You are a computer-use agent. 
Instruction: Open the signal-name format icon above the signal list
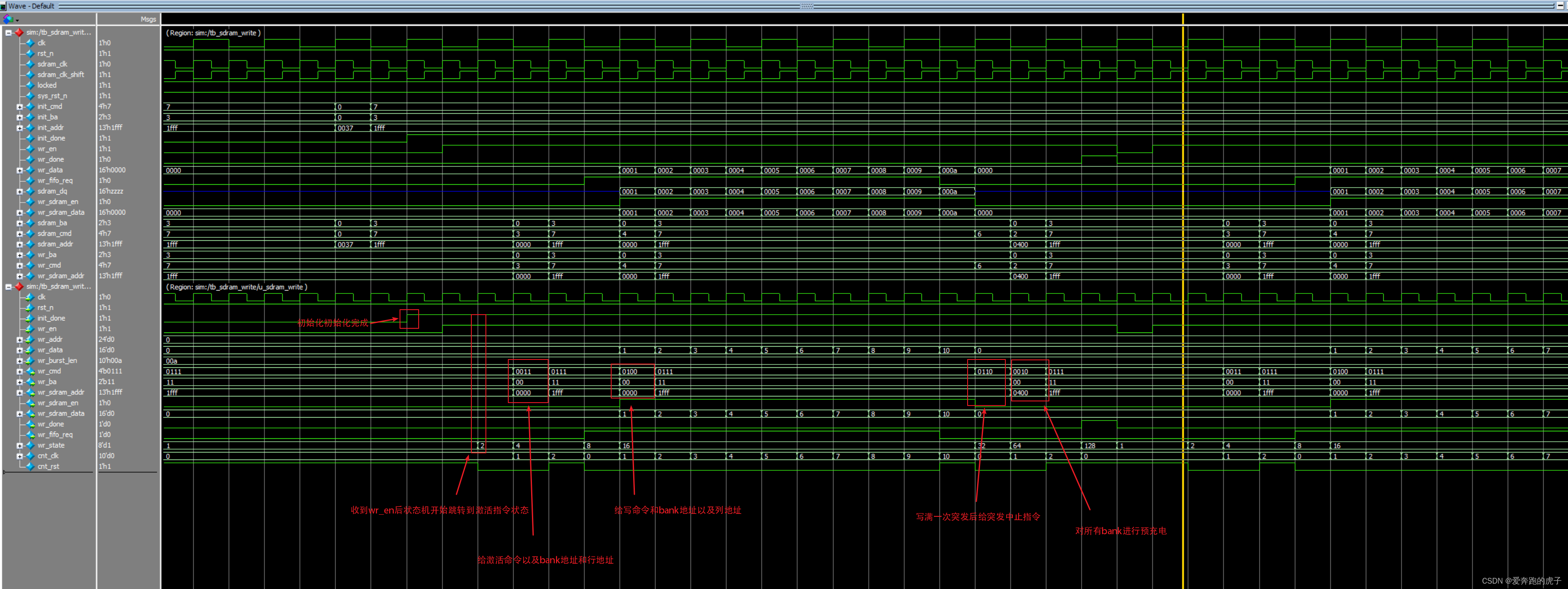[x=9, y=19]
